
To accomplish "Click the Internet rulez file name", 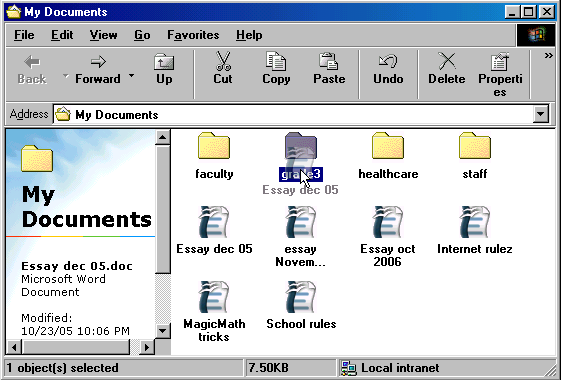I will click(x=475, y=249).
